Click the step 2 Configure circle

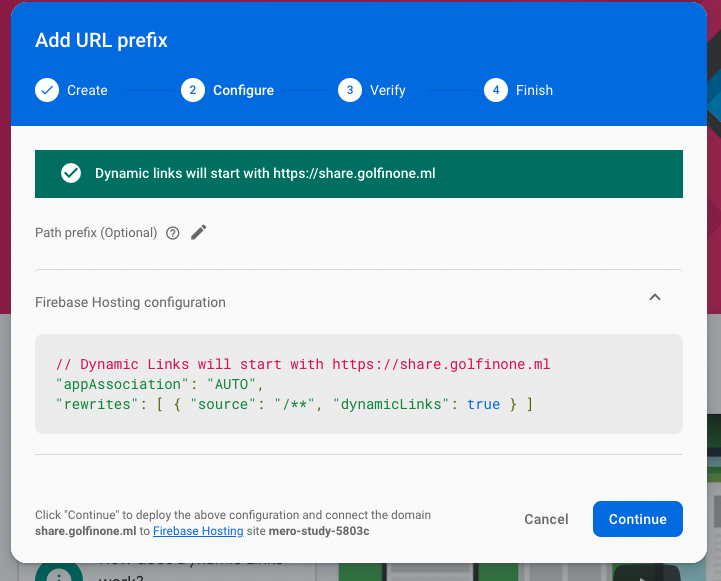[x=193, y=90]
